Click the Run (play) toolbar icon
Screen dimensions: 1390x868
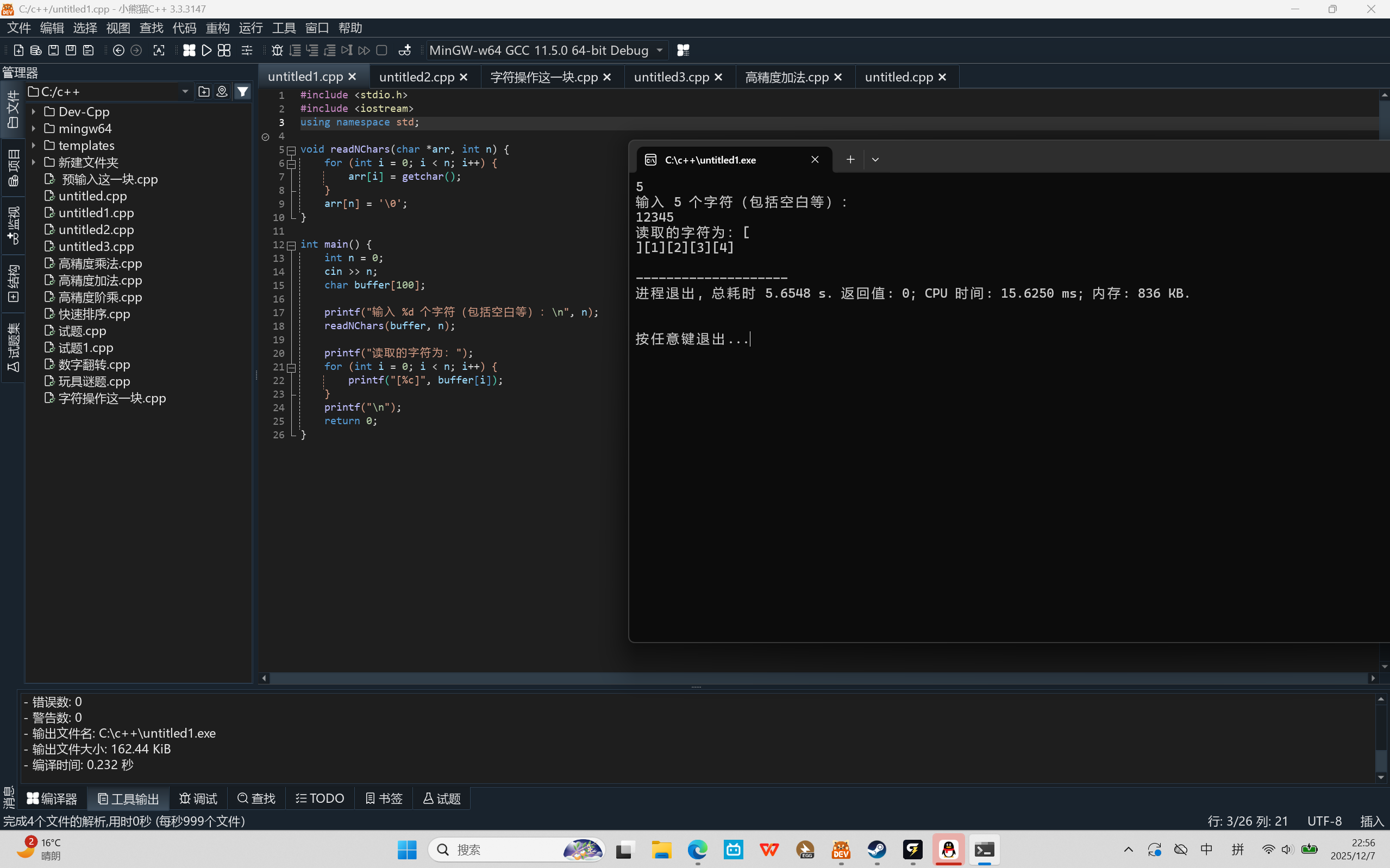tap(206, 51)
